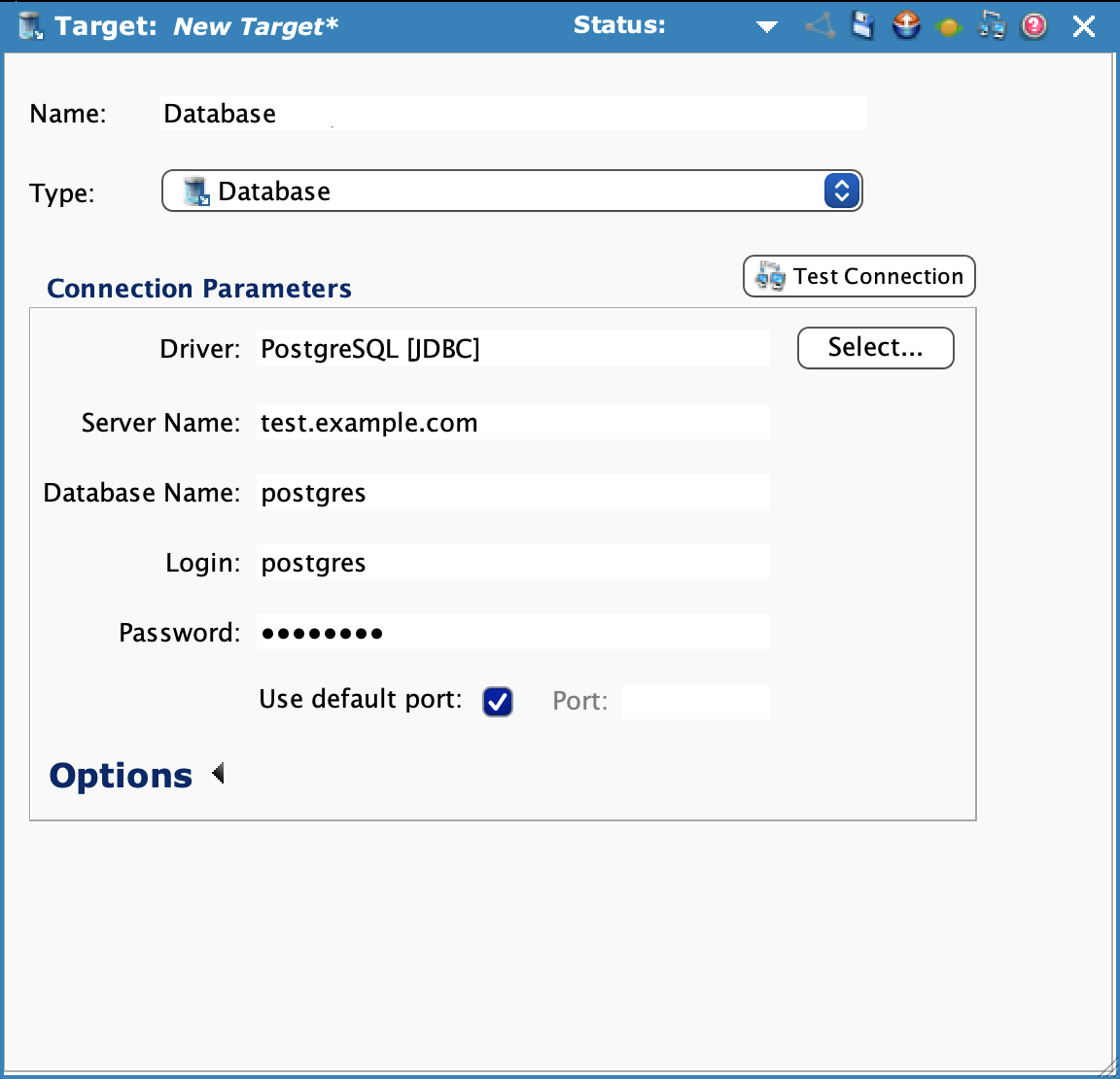1120x1079 pixels.
Task: Collapse the Options section
Action: 120,775
